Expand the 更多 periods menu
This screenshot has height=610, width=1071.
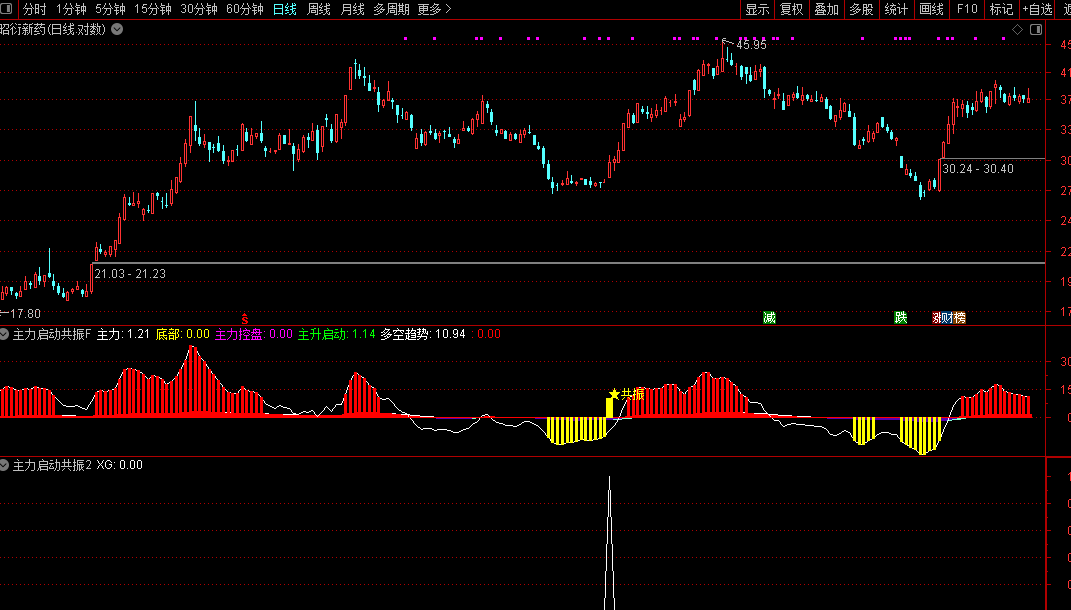(x=434, y=9)
